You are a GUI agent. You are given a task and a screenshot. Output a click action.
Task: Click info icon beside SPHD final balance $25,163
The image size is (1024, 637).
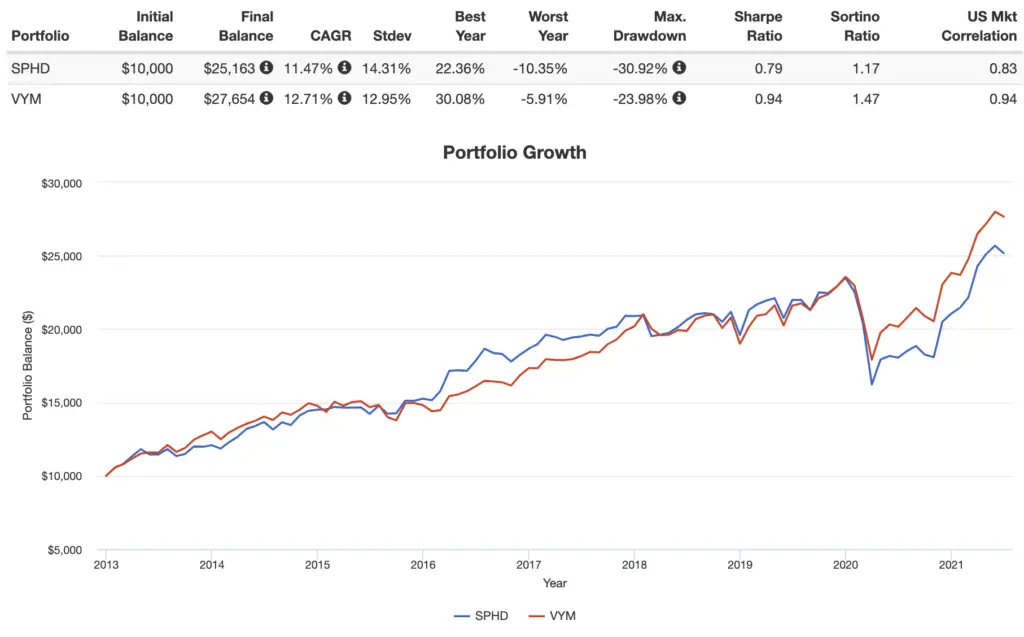coord(266,68)
